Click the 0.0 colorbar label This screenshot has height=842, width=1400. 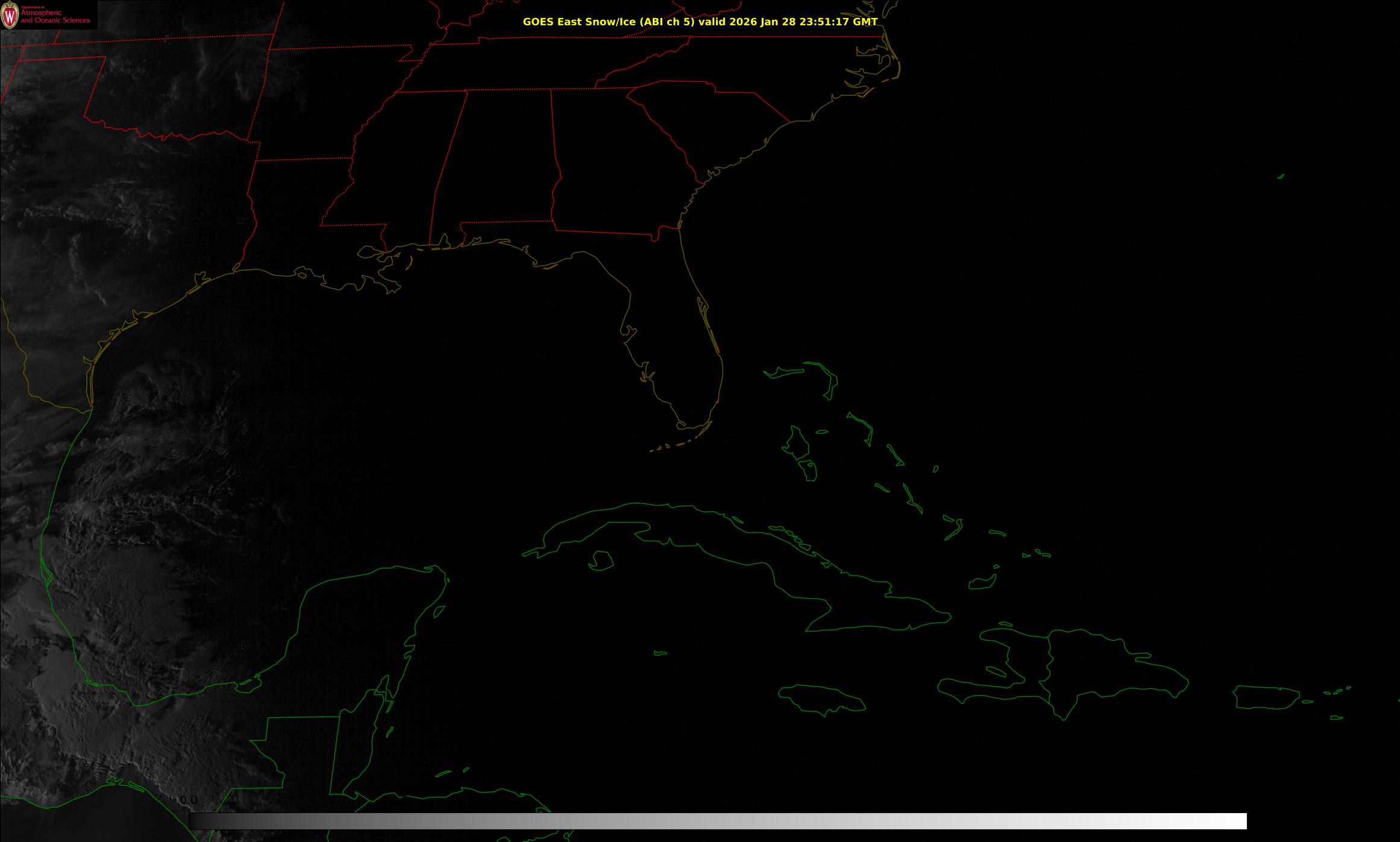pos(188,800)
